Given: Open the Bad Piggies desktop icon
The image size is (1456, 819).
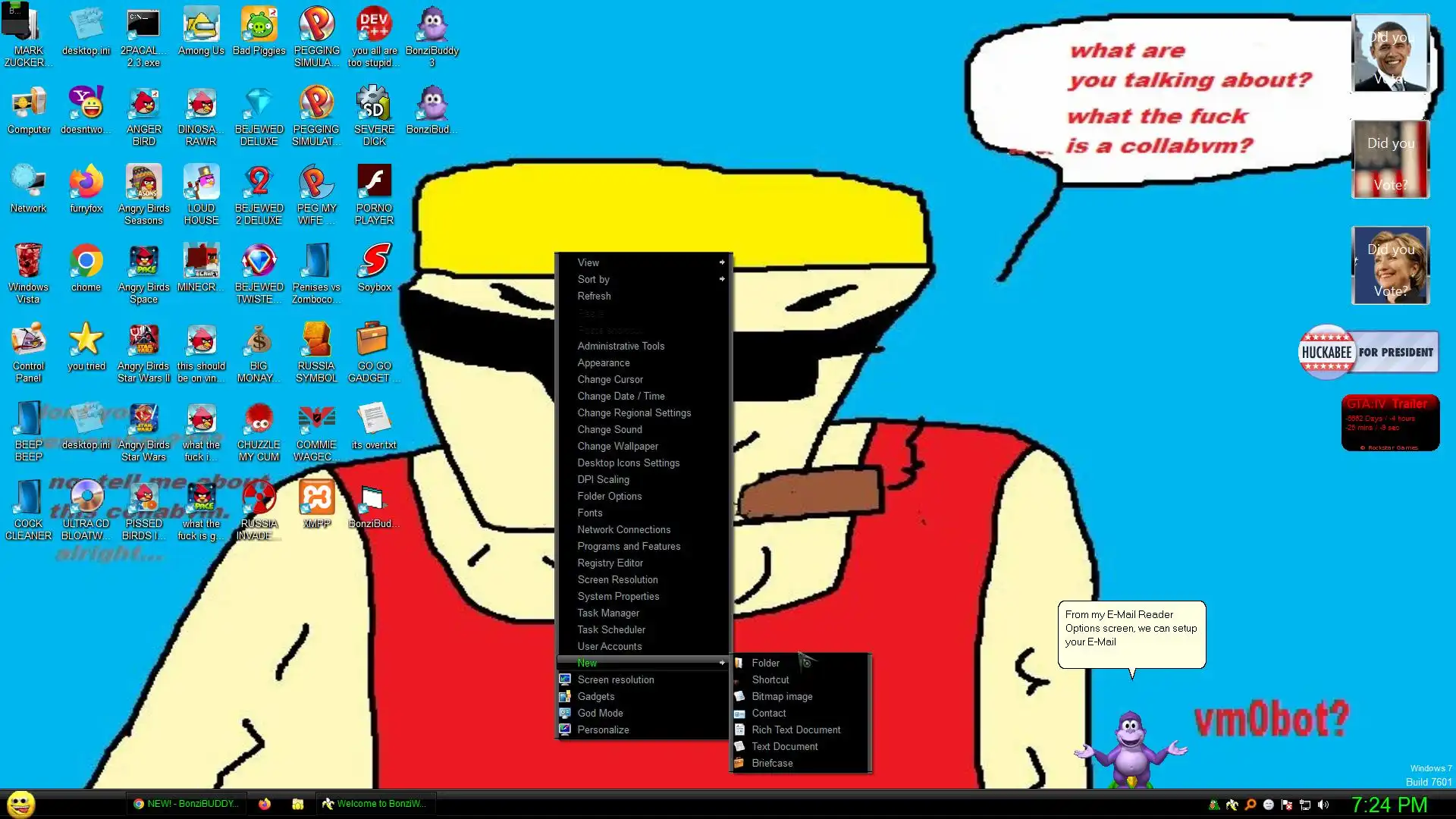Looking at the screenshot, I should [x=259, y=27].
